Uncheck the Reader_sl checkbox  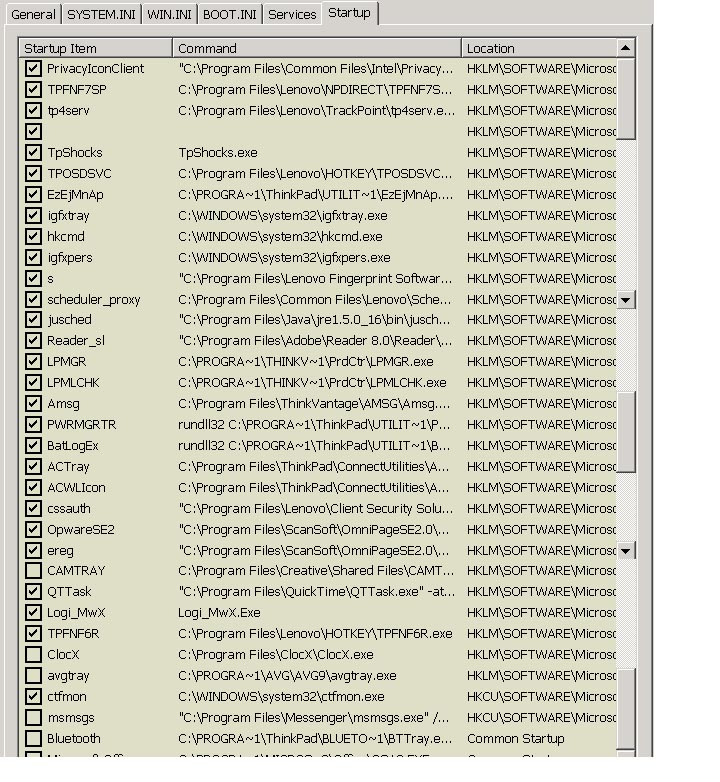point(33,340)
